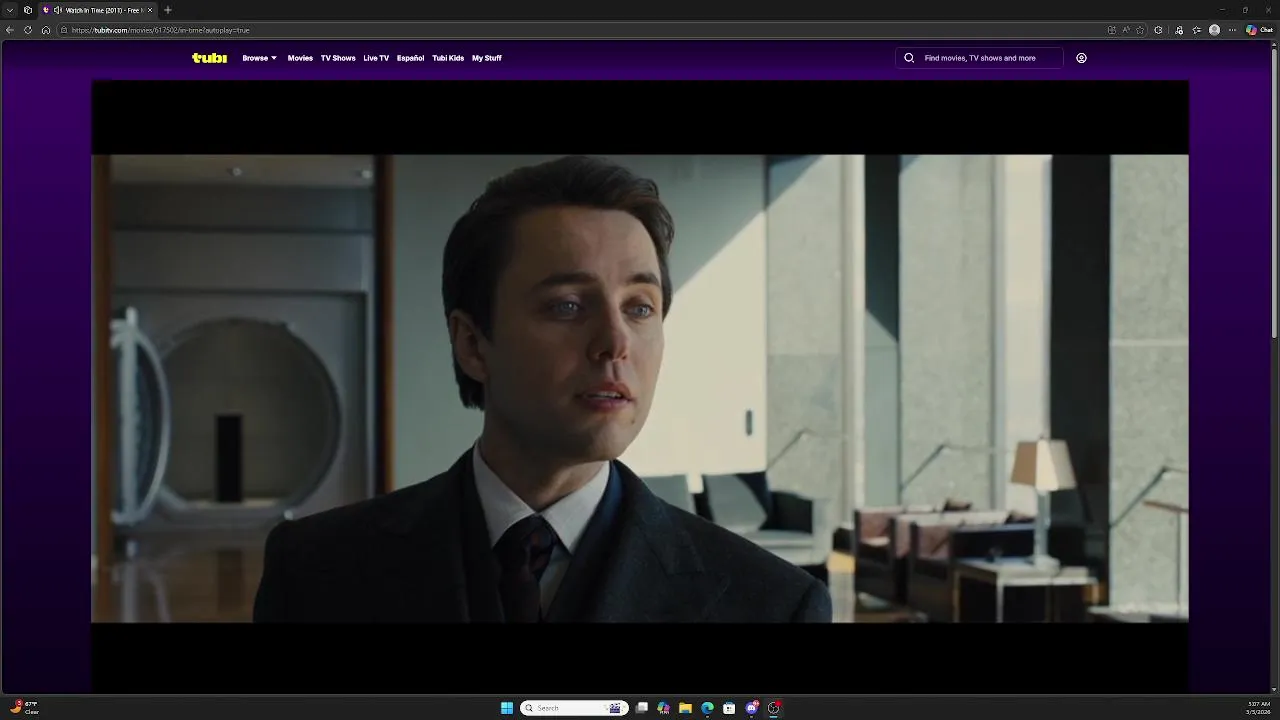Image resolution: width=1280 pixels, height=720 pixels.
Task: Click the video player to pause playback
Action: [x=640, y=388]
